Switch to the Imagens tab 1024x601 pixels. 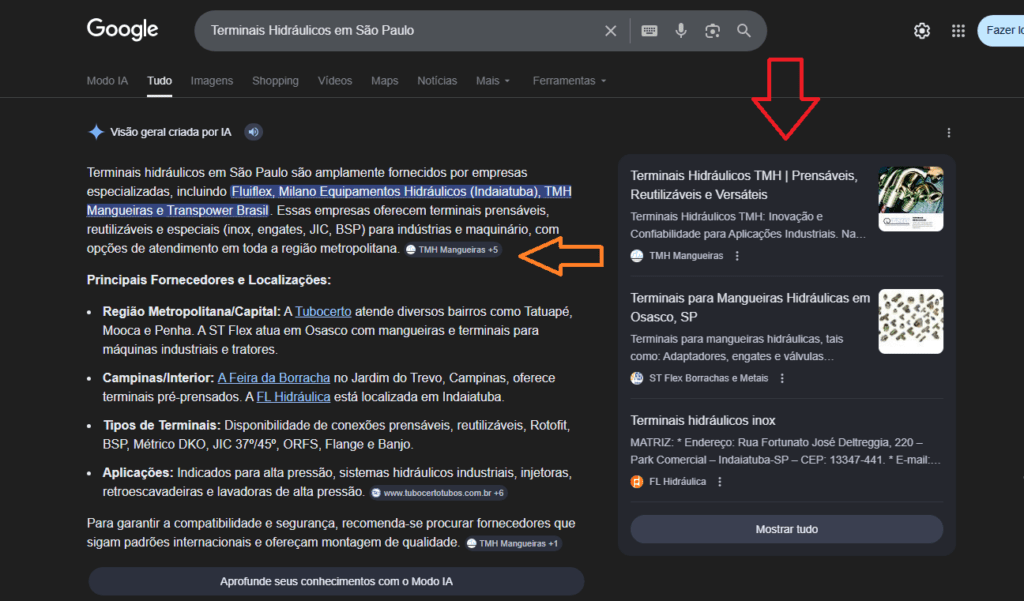coord(211,80)
